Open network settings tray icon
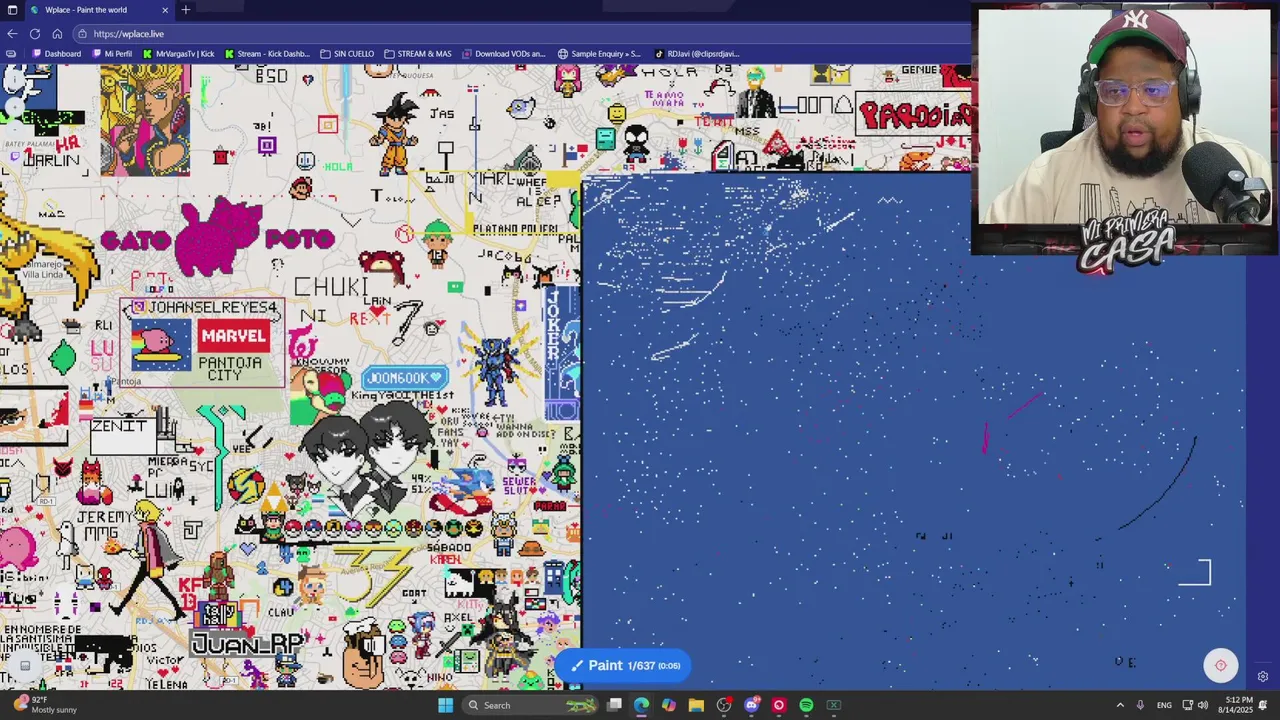This screenshot has height=720, width=1280. 1188,705
